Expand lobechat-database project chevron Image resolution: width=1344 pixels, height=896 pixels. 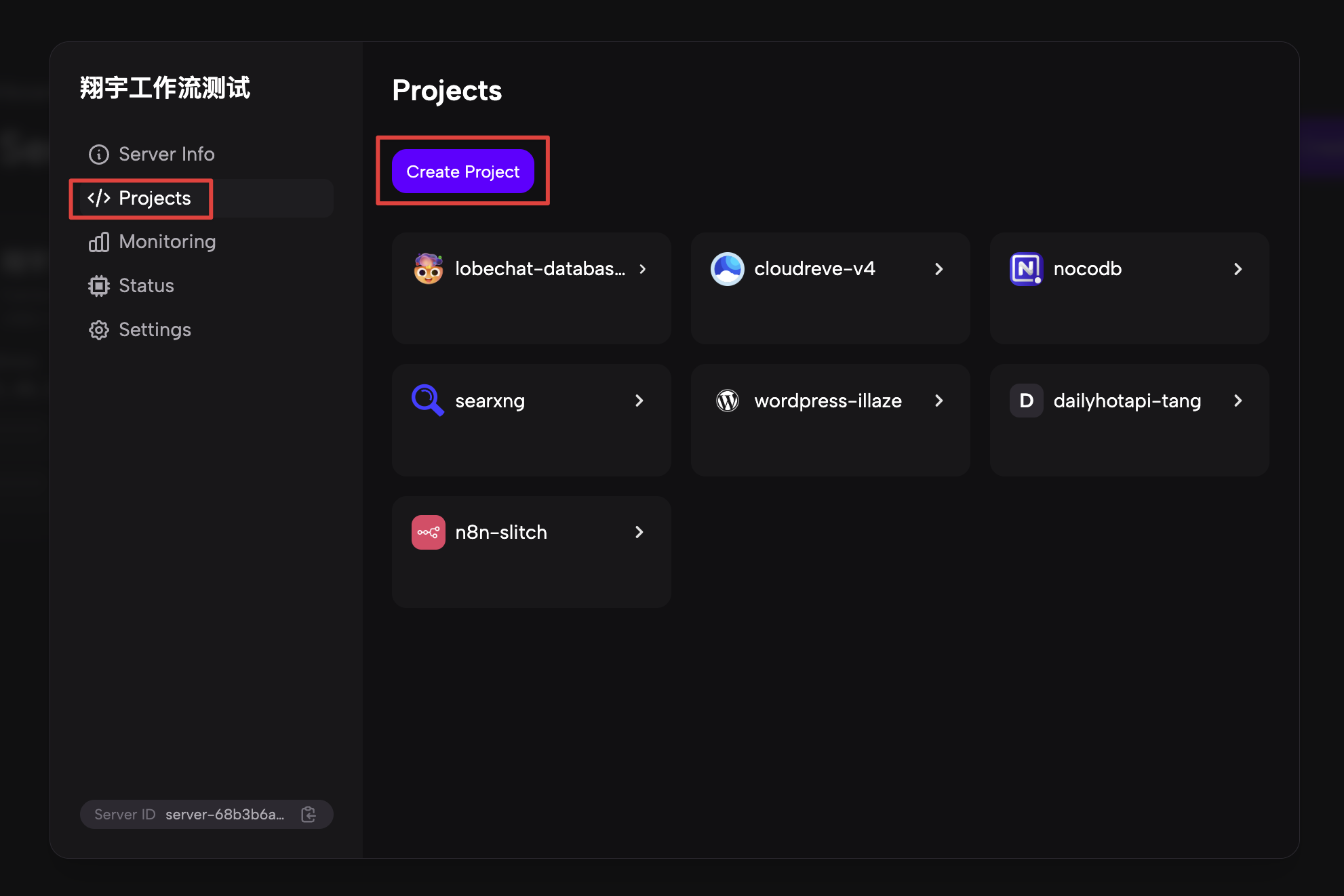pyautogui.click(x=642, y=269)
